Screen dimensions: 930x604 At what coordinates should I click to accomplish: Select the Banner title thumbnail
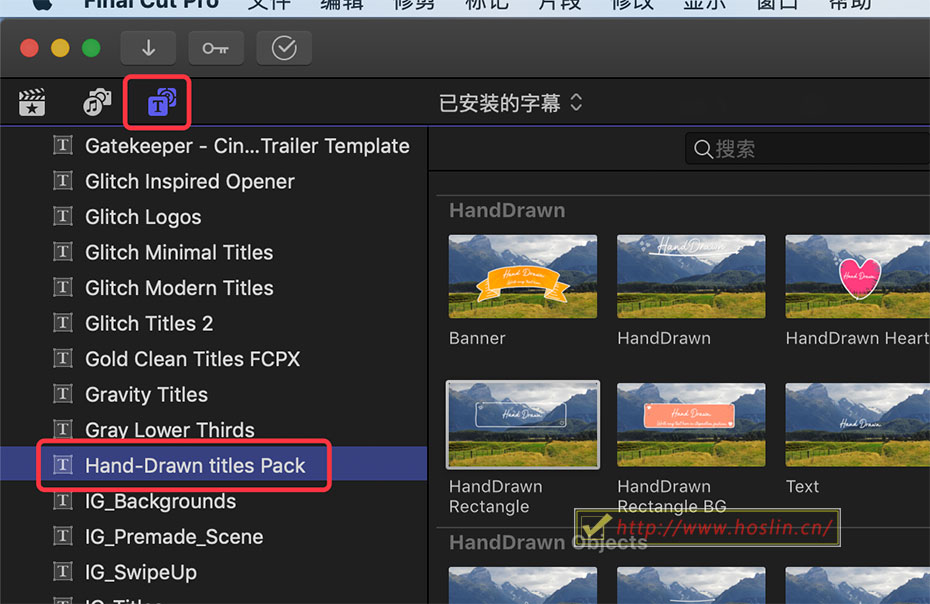point(523,276)
